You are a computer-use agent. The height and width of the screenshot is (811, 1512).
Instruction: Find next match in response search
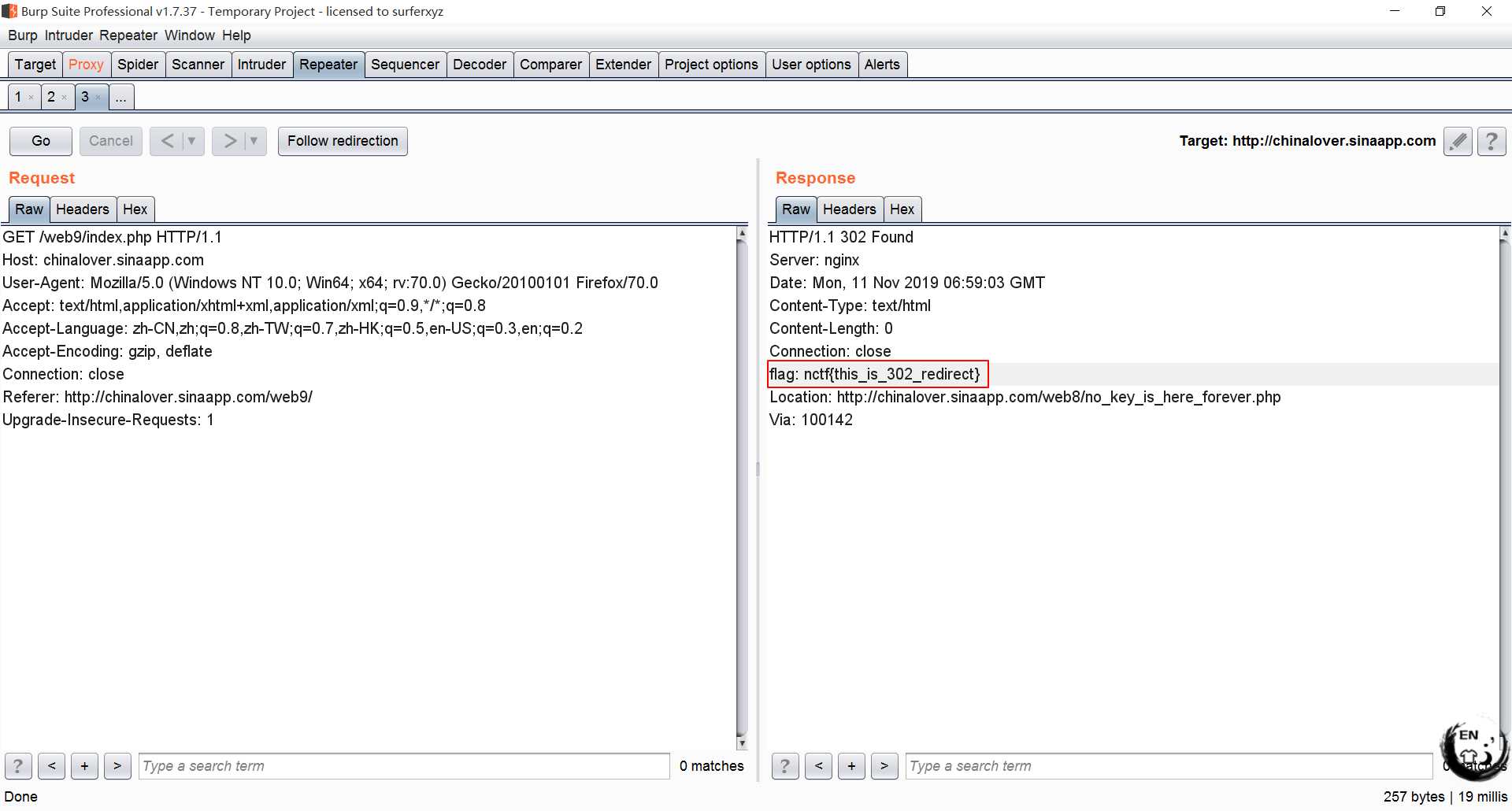(x=884, y=765)
